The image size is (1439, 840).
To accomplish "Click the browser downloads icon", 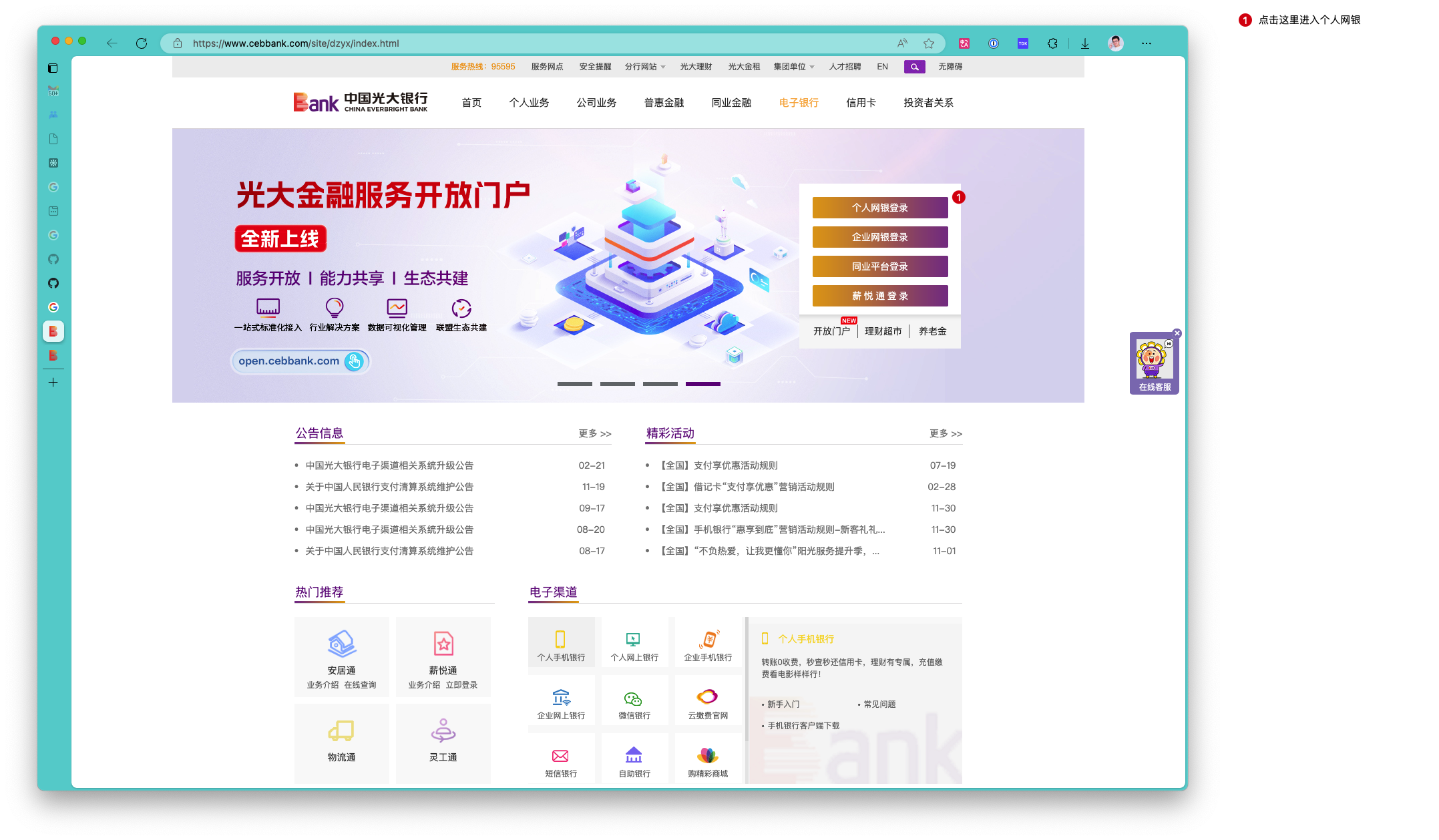I will [x=1085, y=43].
